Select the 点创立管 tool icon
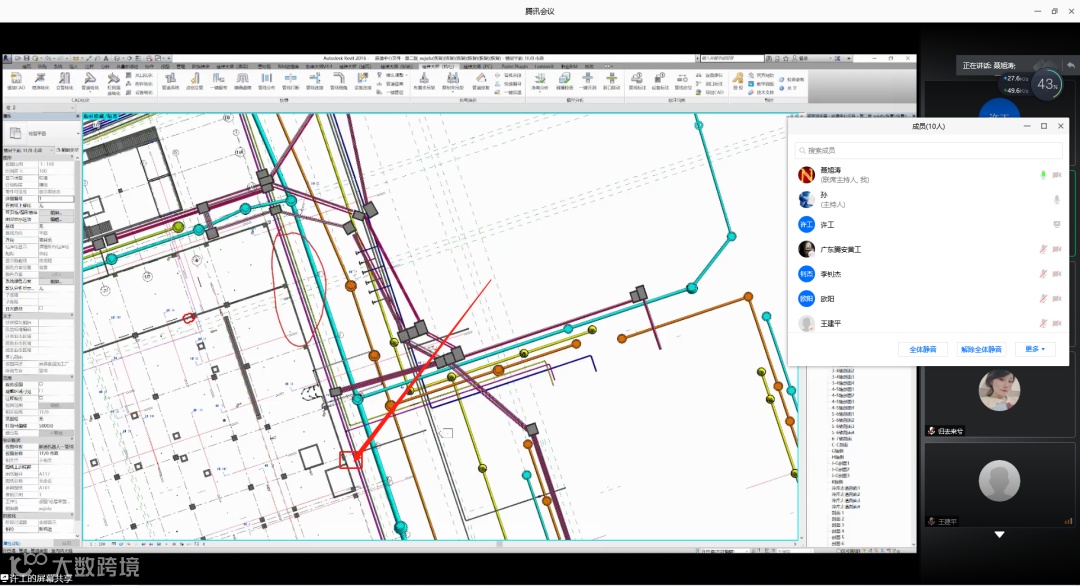 coord(194,78)
